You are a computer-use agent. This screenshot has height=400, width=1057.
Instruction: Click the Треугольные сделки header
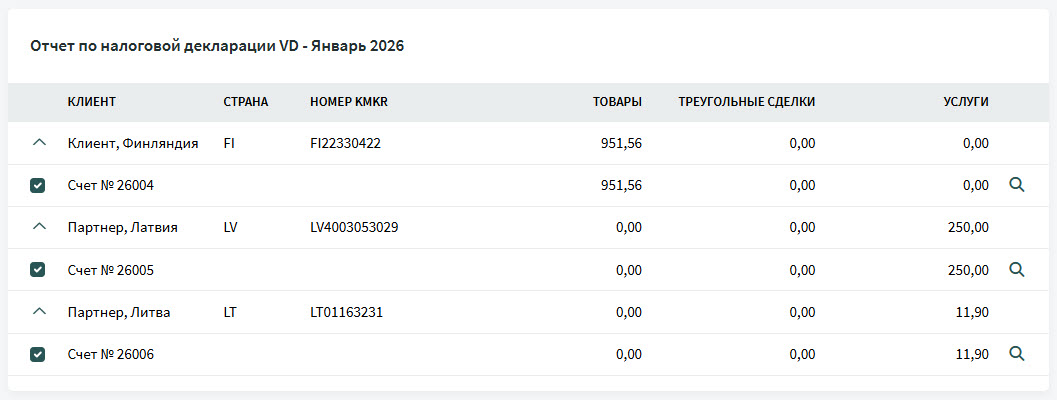[x=746, y=102]
